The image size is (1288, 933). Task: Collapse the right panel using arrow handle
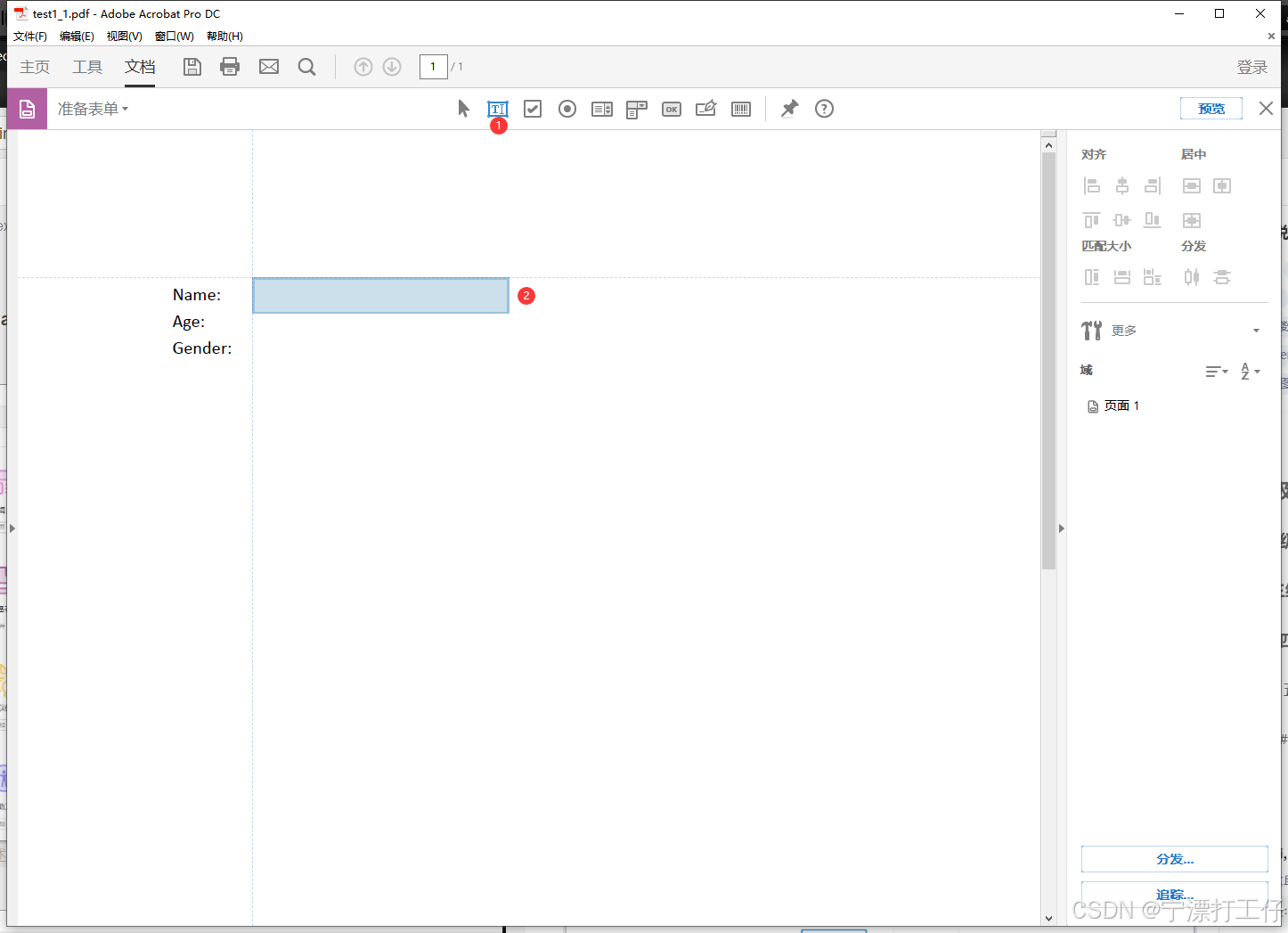1061,528
